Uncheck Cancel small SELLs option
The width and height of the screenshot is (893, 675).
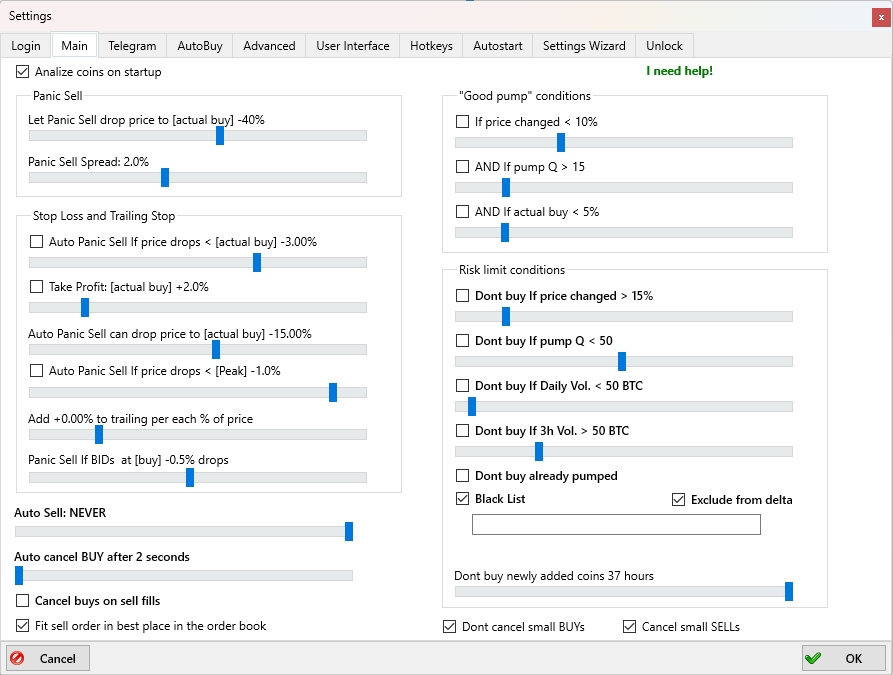(629, 627)
